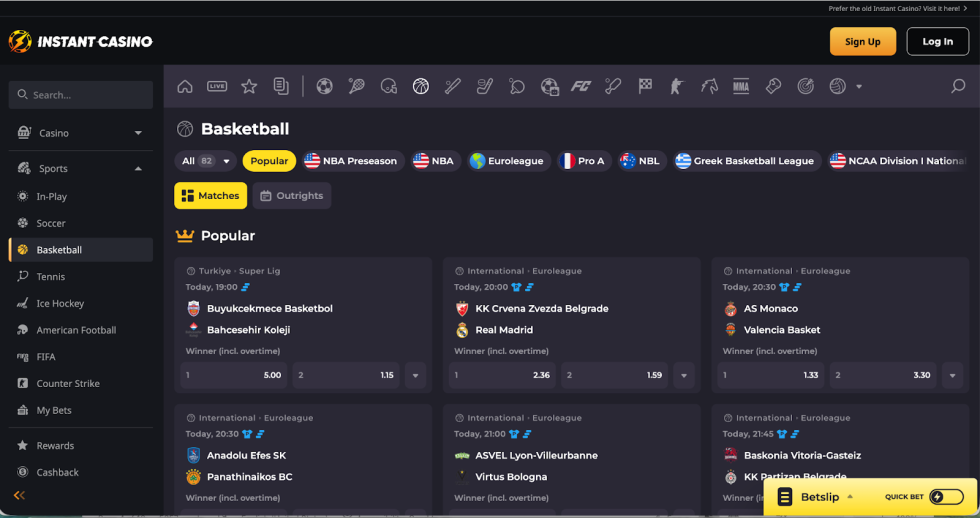
Task: Switch to the Outrights tab
Action: coord(291,196)
